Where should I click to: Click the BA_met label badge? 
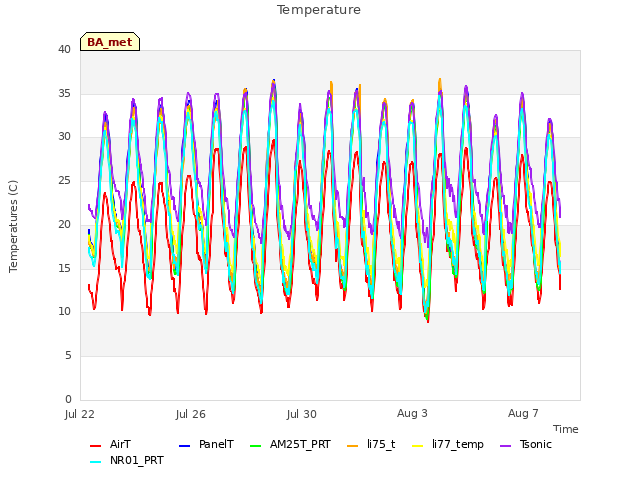click(x=110, y=42)
